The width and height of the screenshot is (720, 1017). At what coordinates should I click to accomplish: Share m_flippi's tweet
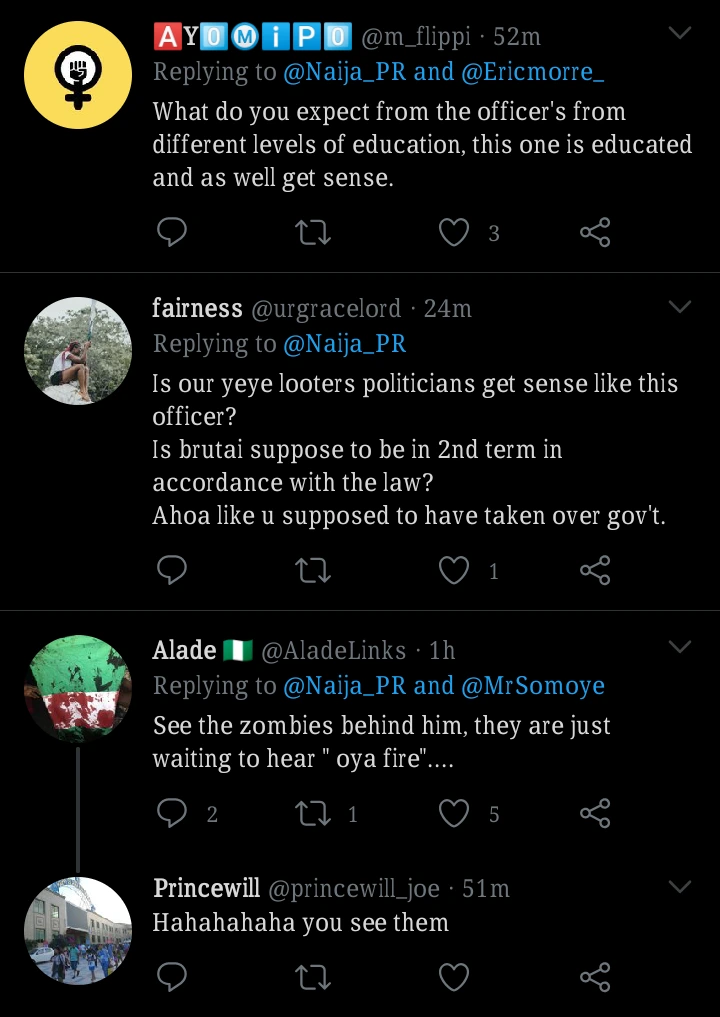pos(595,233)
